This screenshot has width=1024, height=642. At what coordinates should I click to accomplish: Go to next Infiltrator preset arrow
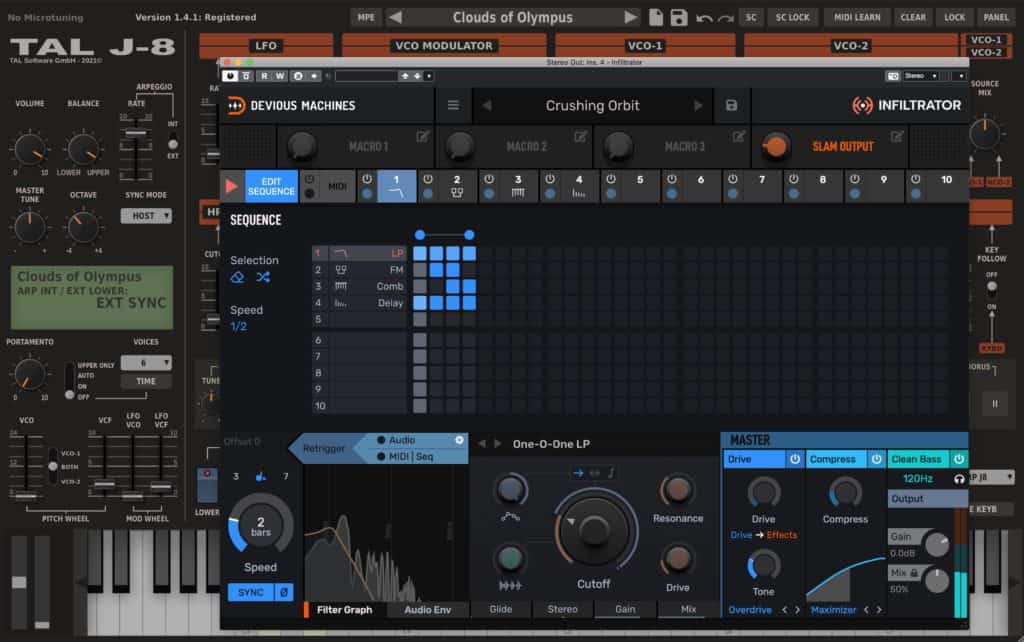coord(698,105)
